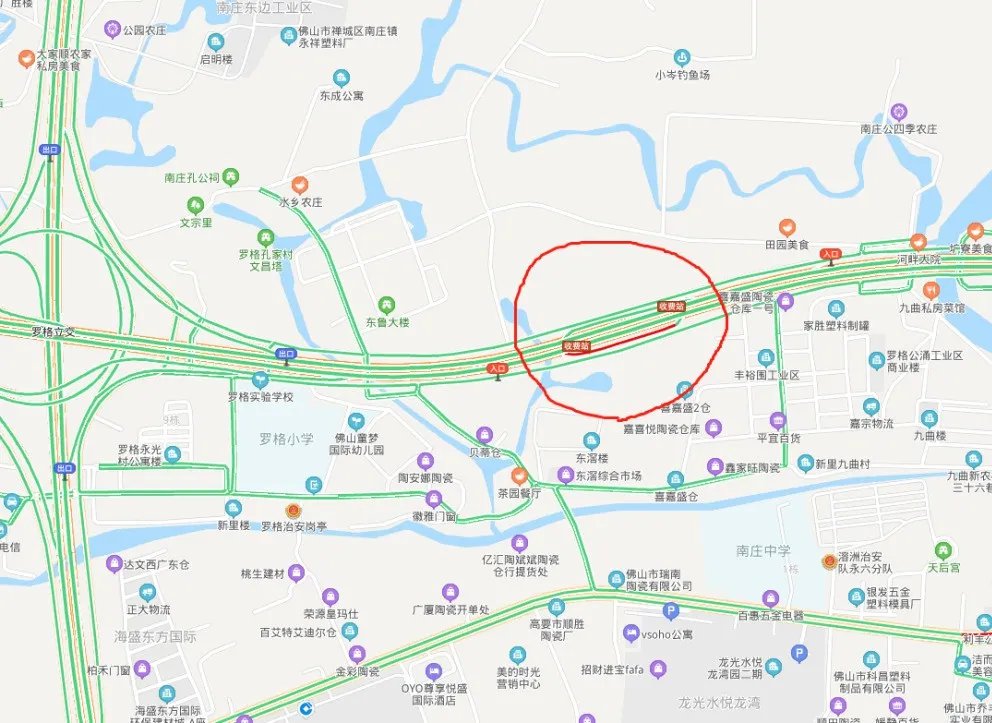Select the 天后宫 green temple icon
992x723 pixels.
[943, 550]
